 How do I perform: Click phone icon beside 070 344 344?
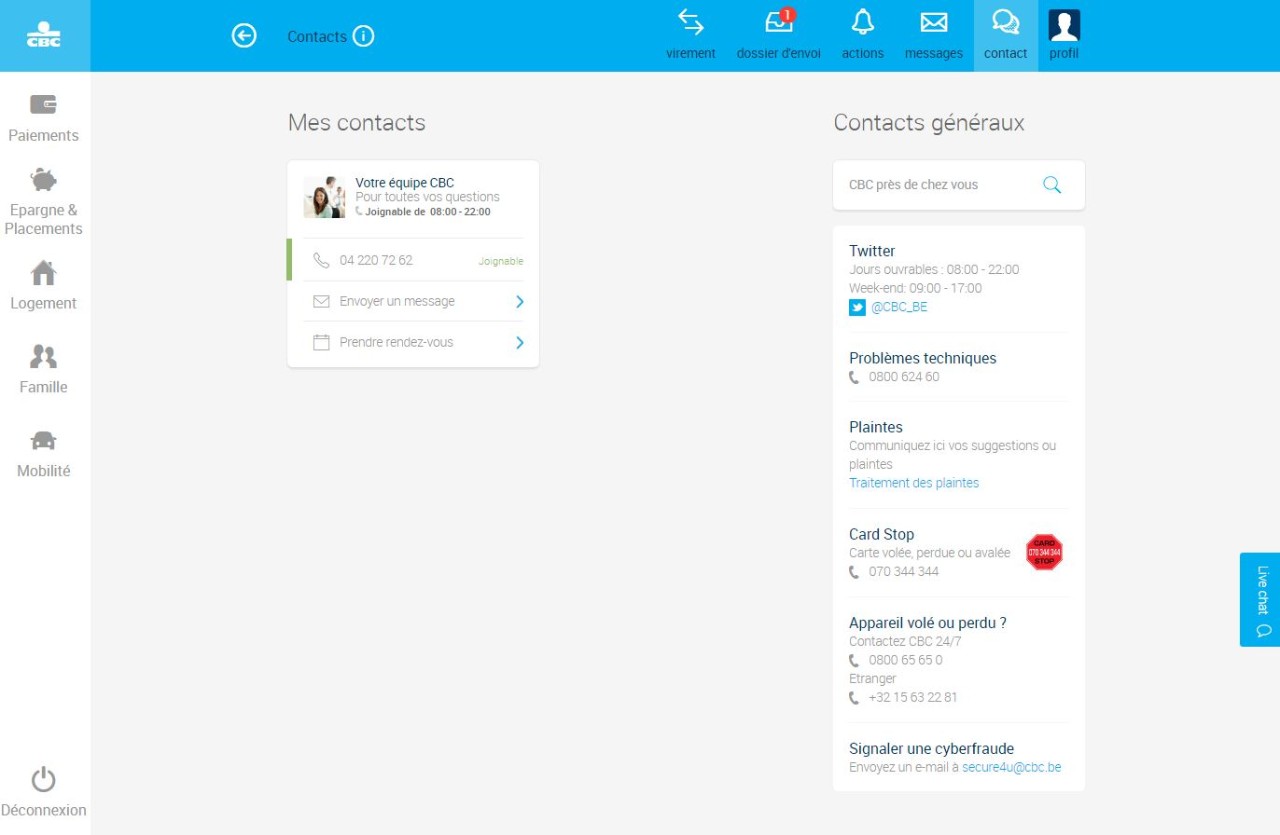854,573
